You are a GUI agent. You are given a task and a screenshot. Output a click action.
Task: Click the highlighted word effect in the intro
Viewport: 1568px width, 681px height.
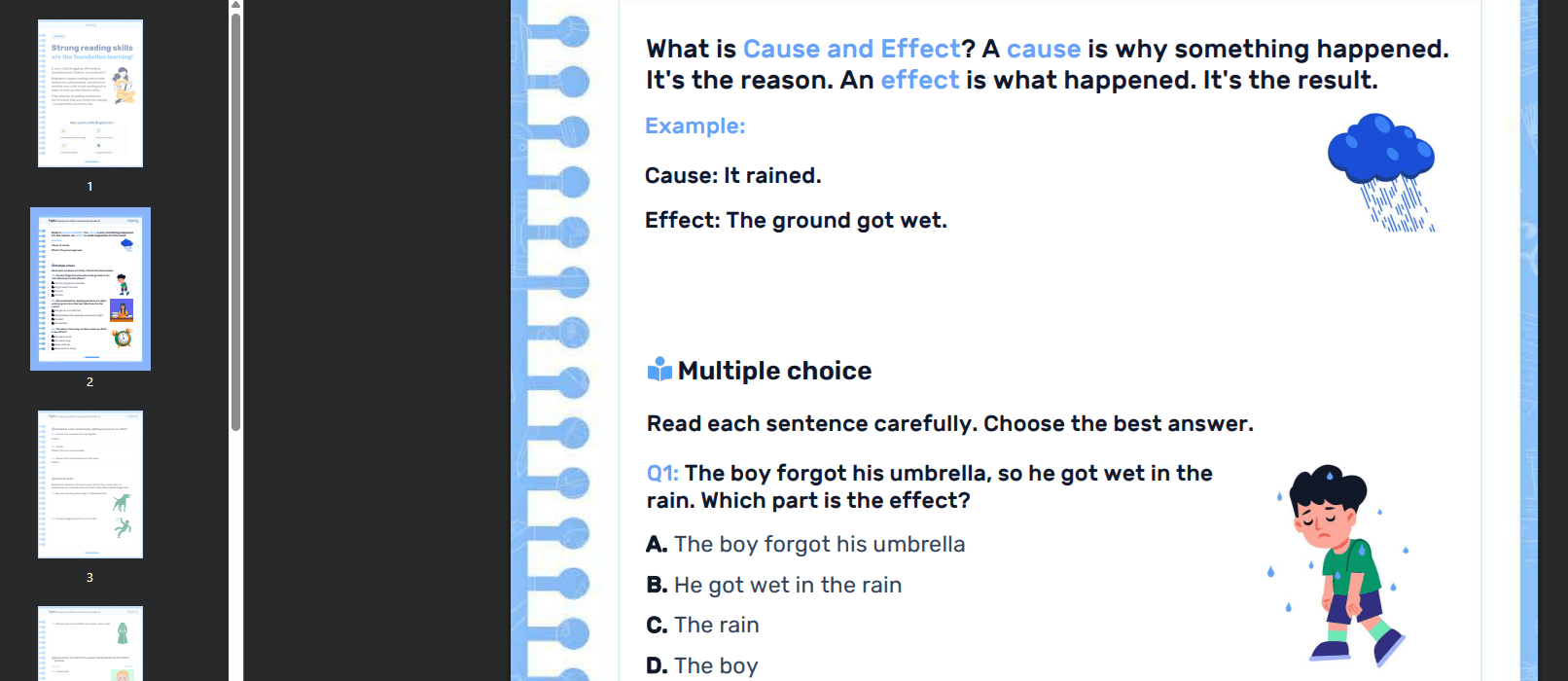919,80
